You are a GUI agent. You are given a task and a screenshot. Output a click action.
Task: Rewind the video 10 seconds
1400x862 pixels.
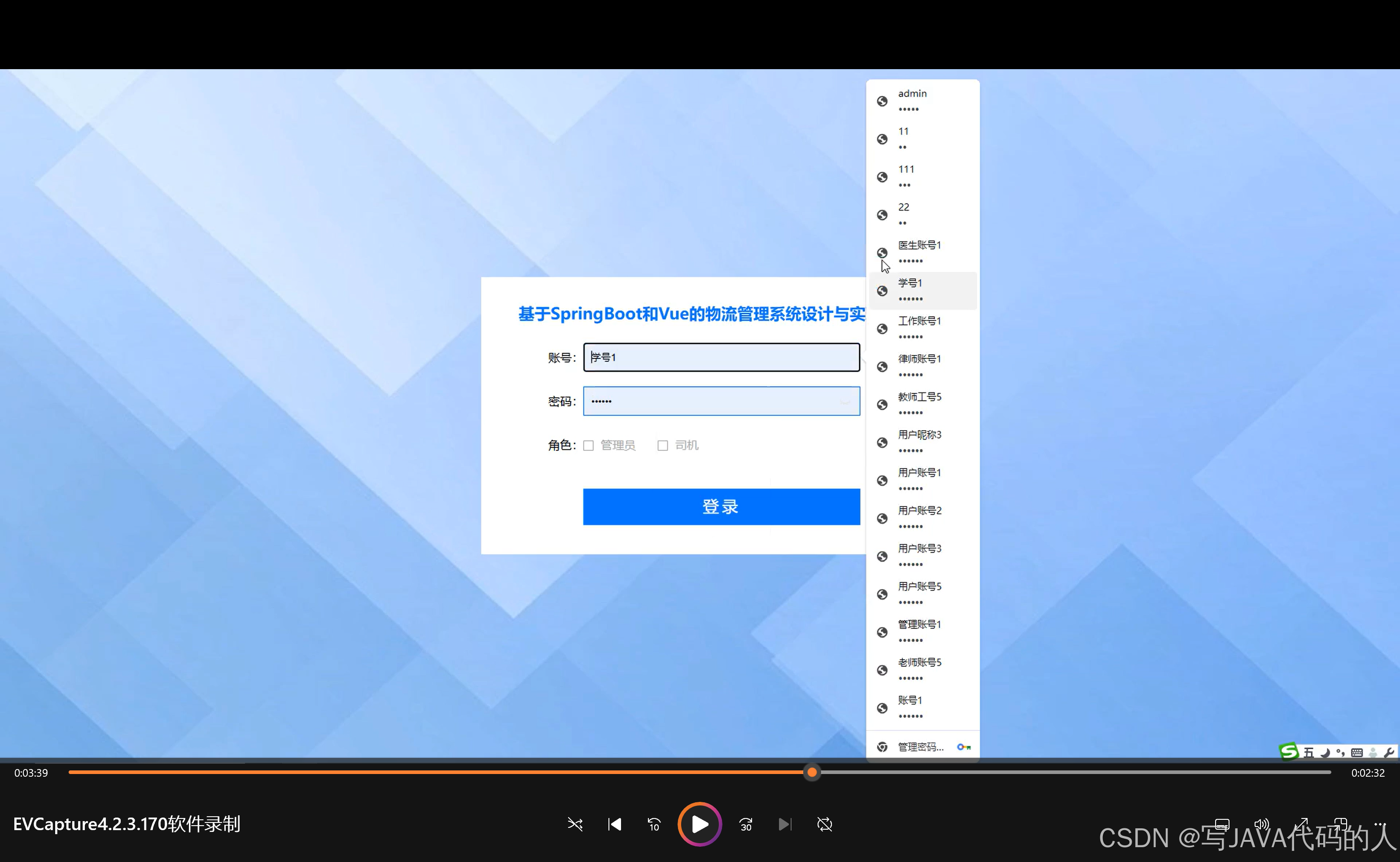(654, 824)
